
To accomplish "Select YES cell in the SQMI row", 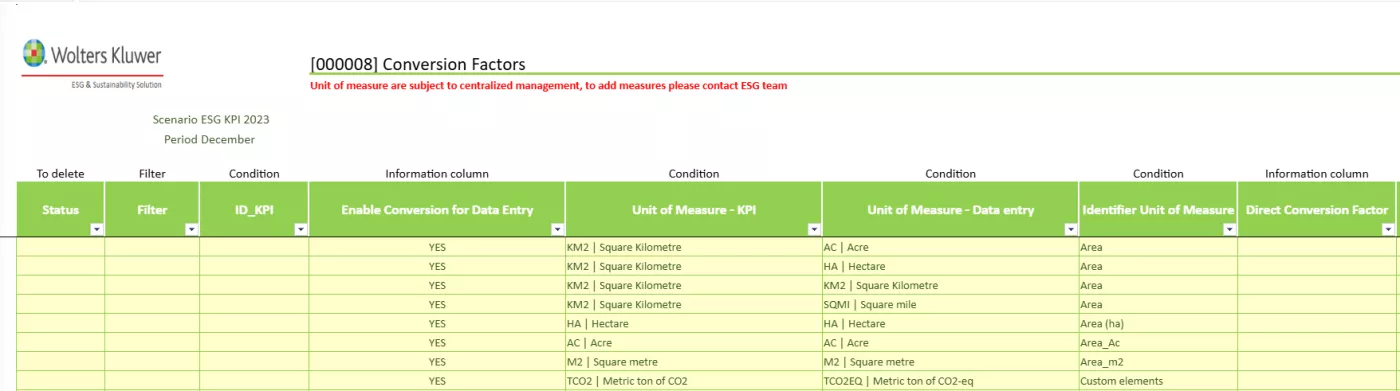I will 437,304.
